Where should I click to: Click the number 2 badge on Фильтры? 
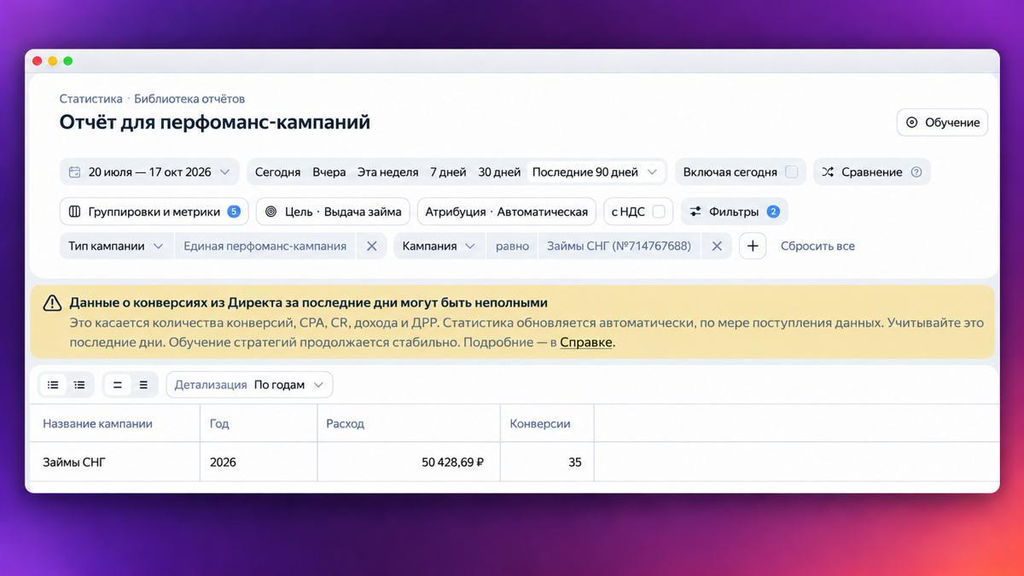(773, 211)
